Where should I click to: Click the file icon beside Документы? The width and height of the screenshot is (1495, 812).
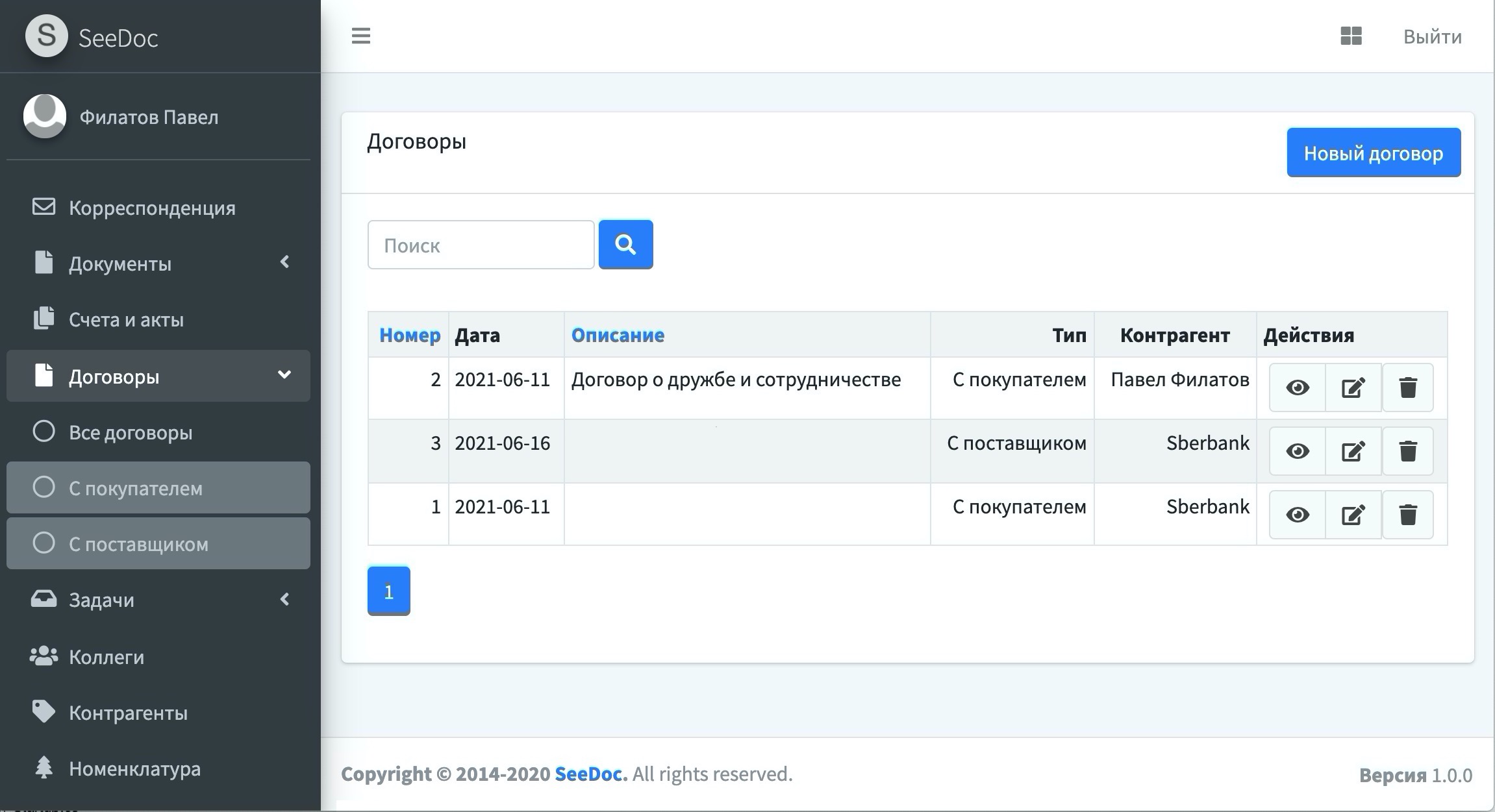click(x=44, y=262)
